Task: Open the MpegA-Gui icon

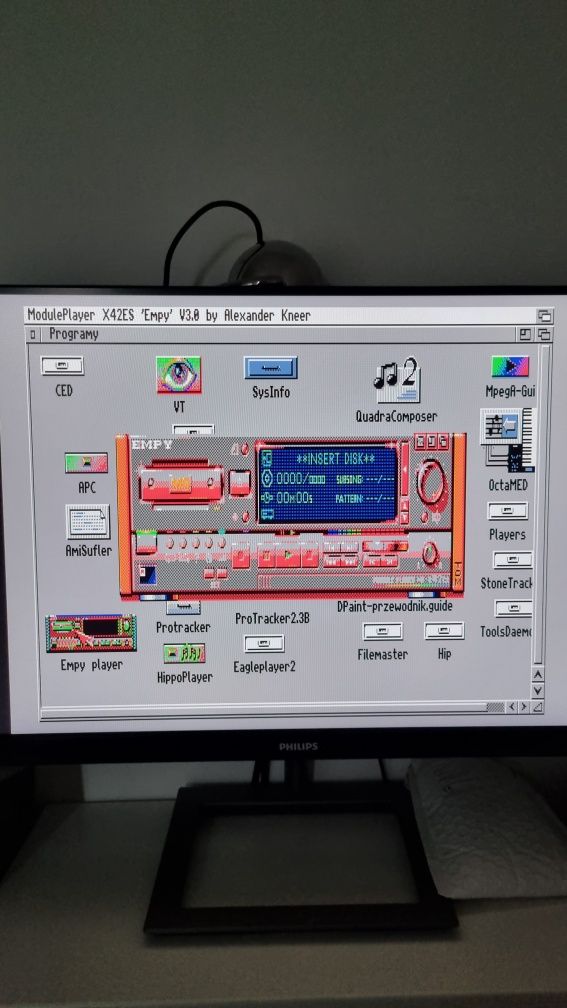Action: [x=510, y=366]
